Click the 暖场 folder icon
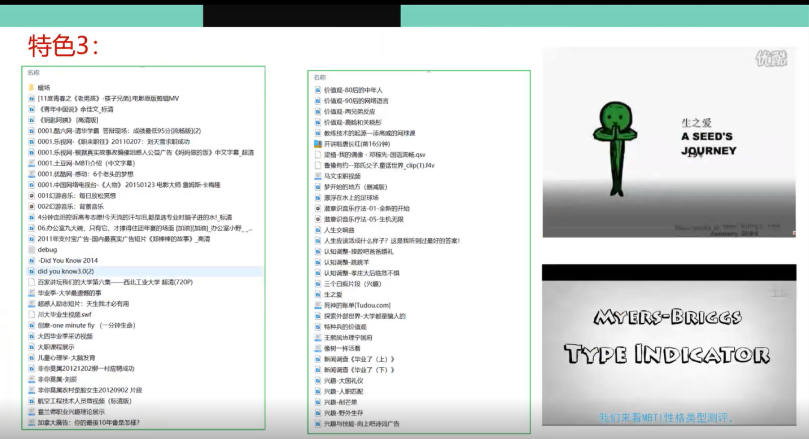The image size is (809, 439). click(31, 88)
